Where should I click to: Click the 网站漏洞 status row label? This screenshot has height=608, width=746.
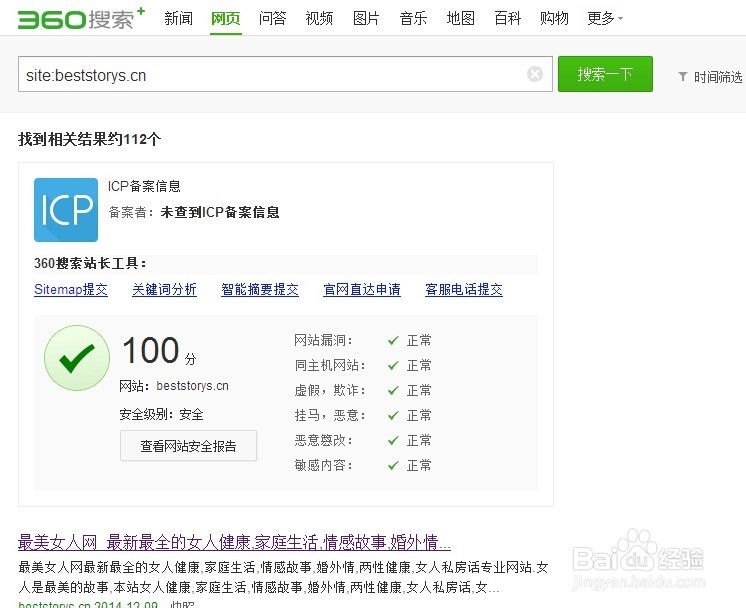point(323,340)
